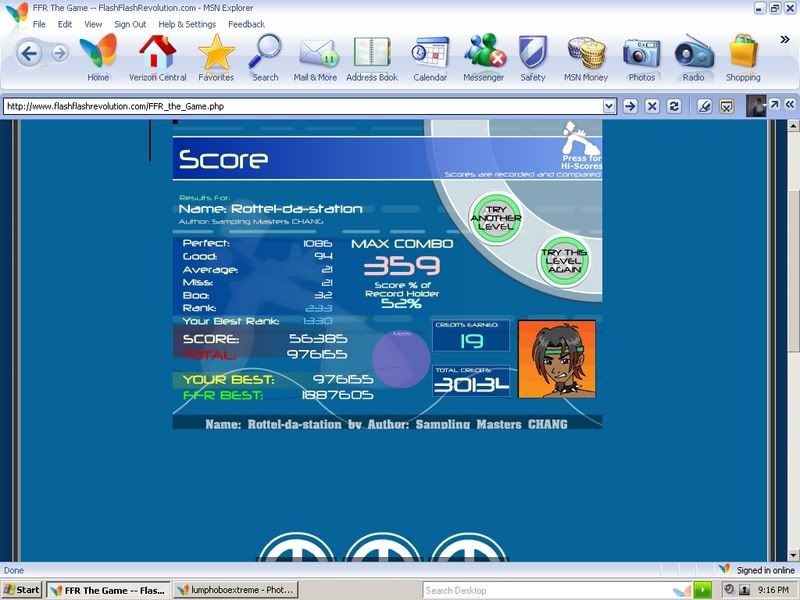Expand the address bar URL dropdown
The image size is (800, 600).
click(609, 106)
